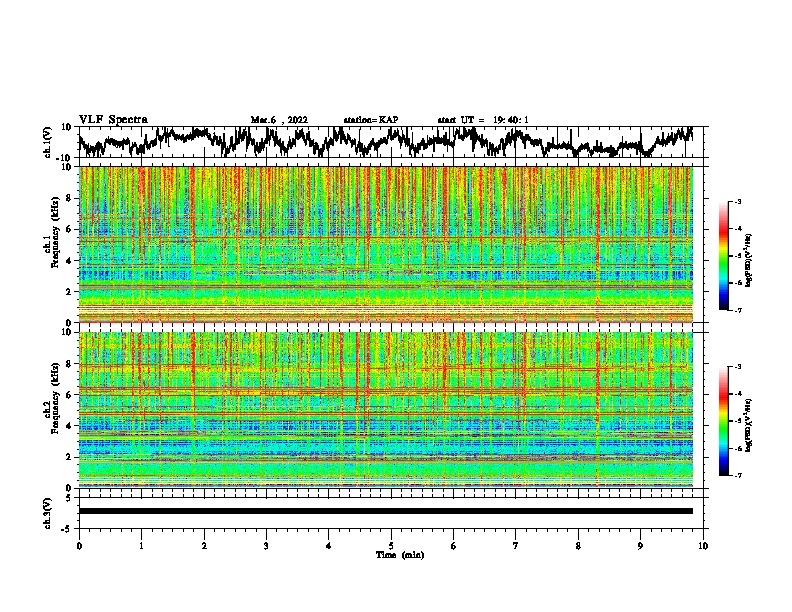This screenshot has height=612, width=792.
Task: Click the time axis tick label "6"
Action: (x=454, y=546)
